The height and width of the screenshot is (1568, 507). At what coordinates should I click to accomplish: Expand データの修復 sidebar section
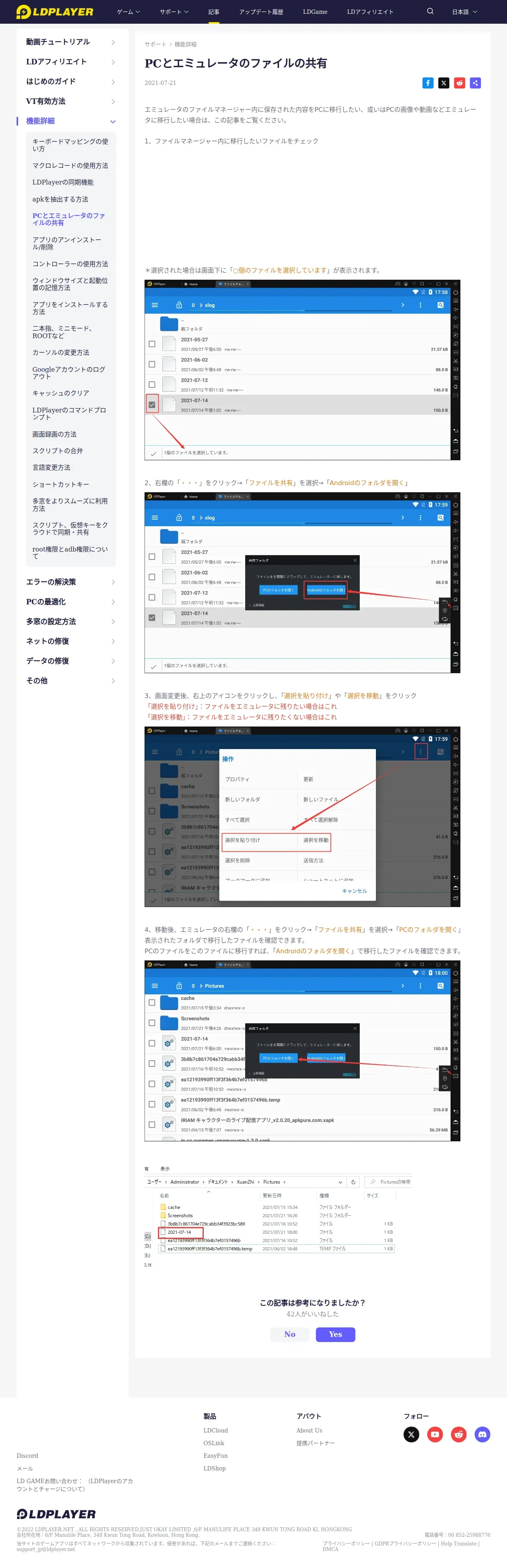coord(70,661)
